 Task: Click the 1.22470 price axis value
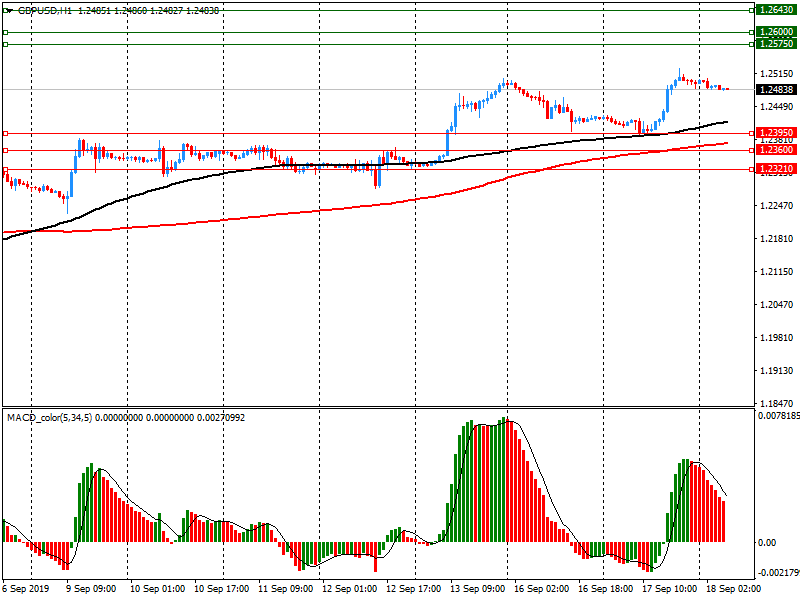pos(777,206)
